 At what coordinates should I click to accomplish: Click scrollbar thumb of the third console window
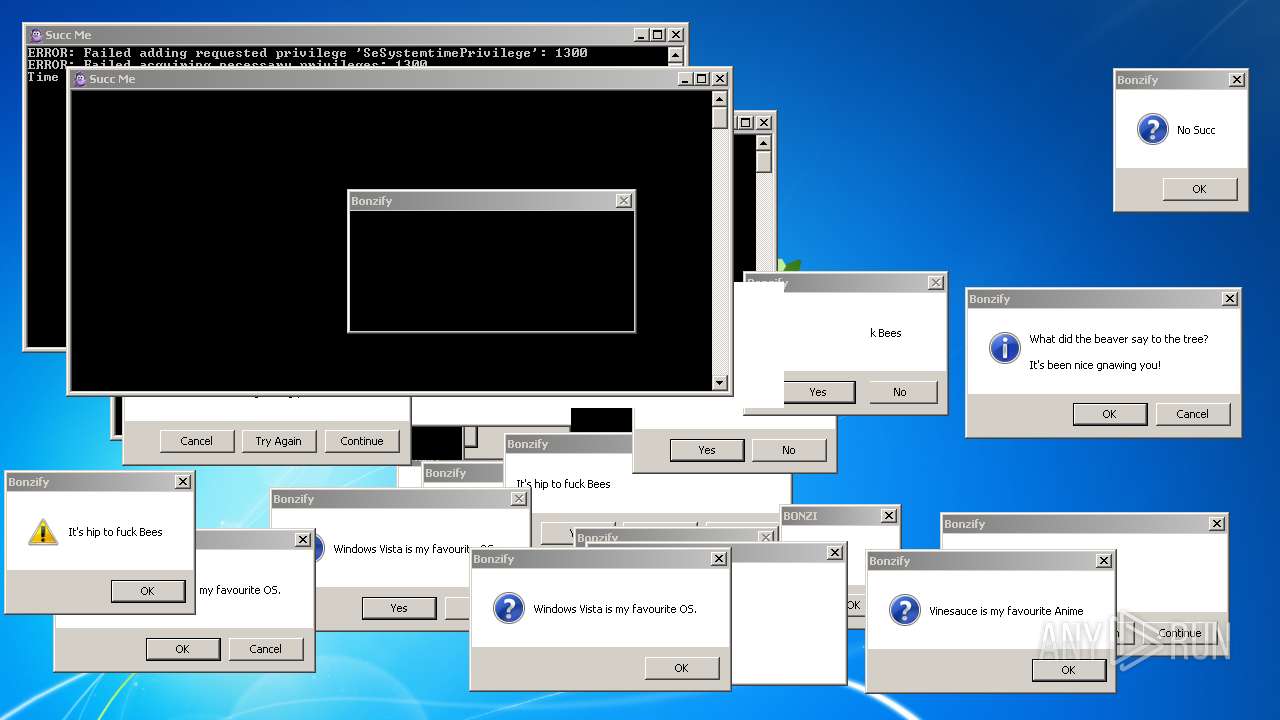[x=764, y=162]
